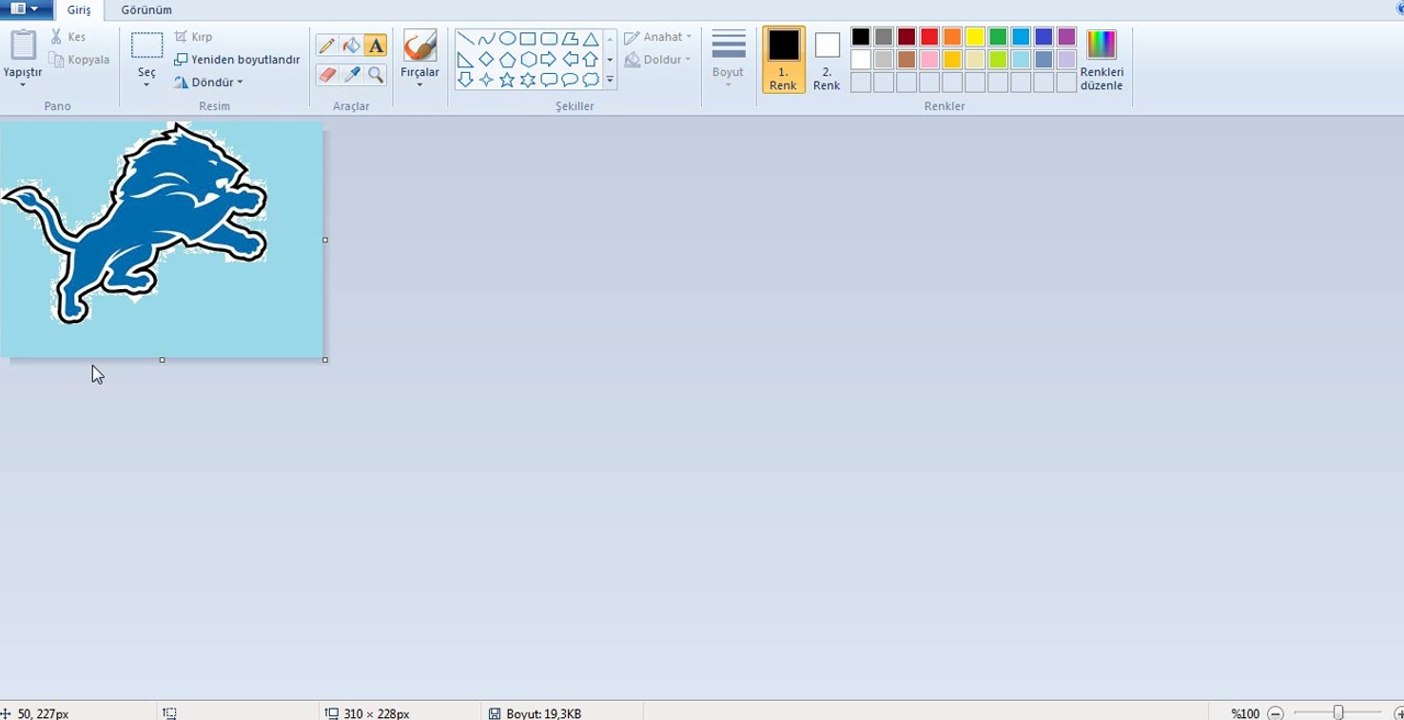1404x720 pixels.
Task: Choose the cloud callout shape
Action: pyautogui.click(x=591, y=80)
